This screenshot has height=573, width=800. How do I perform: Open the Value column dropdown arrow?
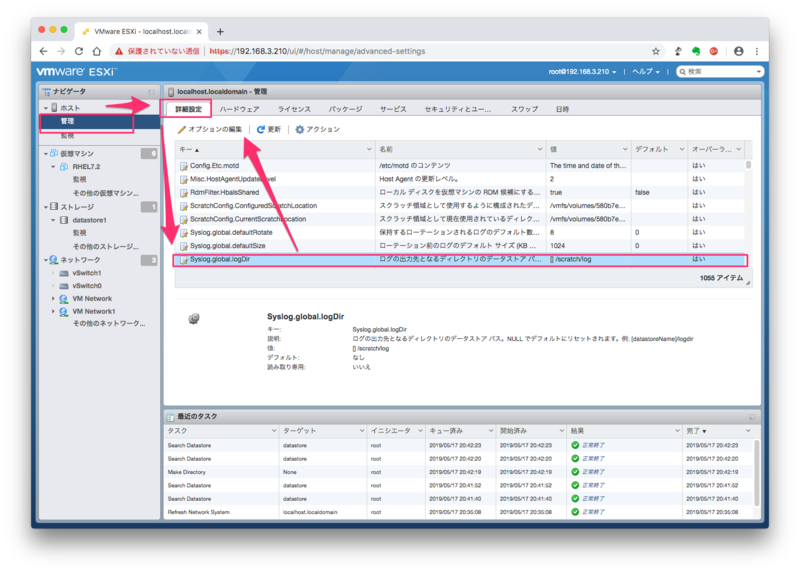click(625, 149)
